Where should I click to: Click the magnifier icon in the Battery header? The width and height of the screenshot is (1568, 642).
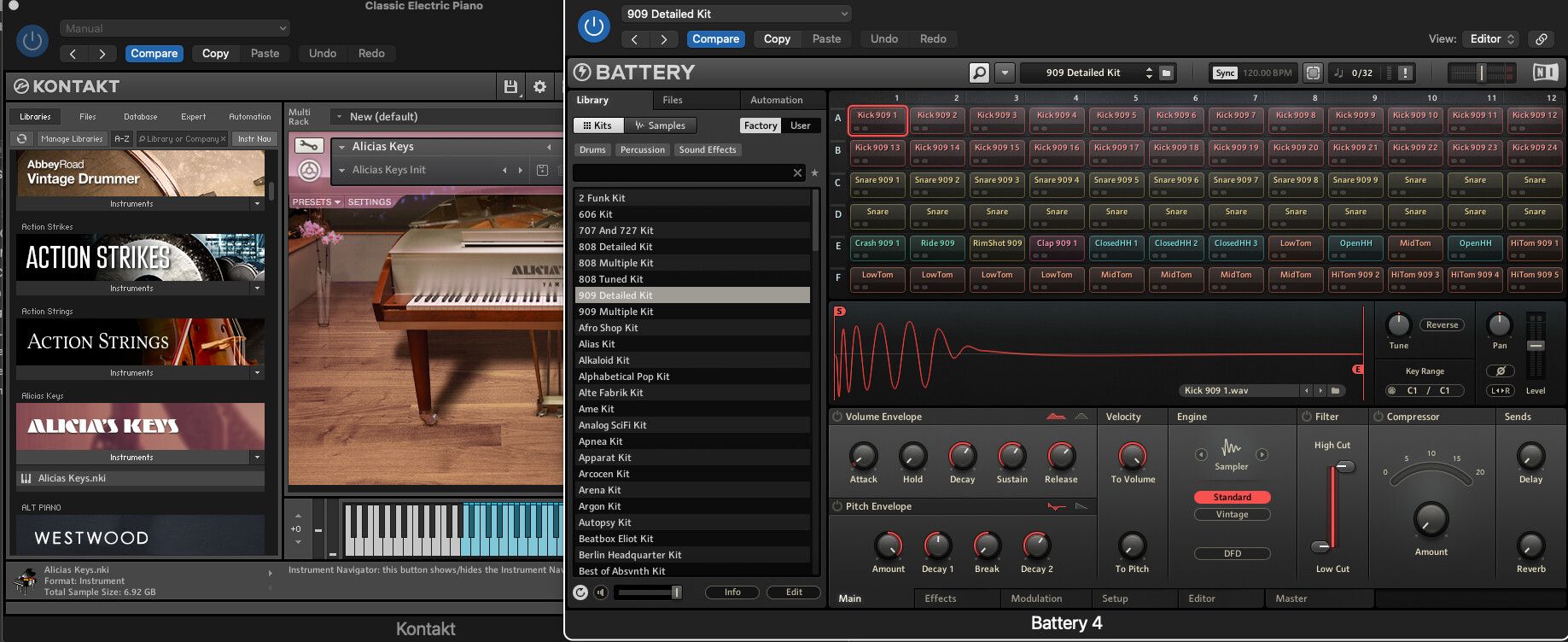[x=980, y=73]
